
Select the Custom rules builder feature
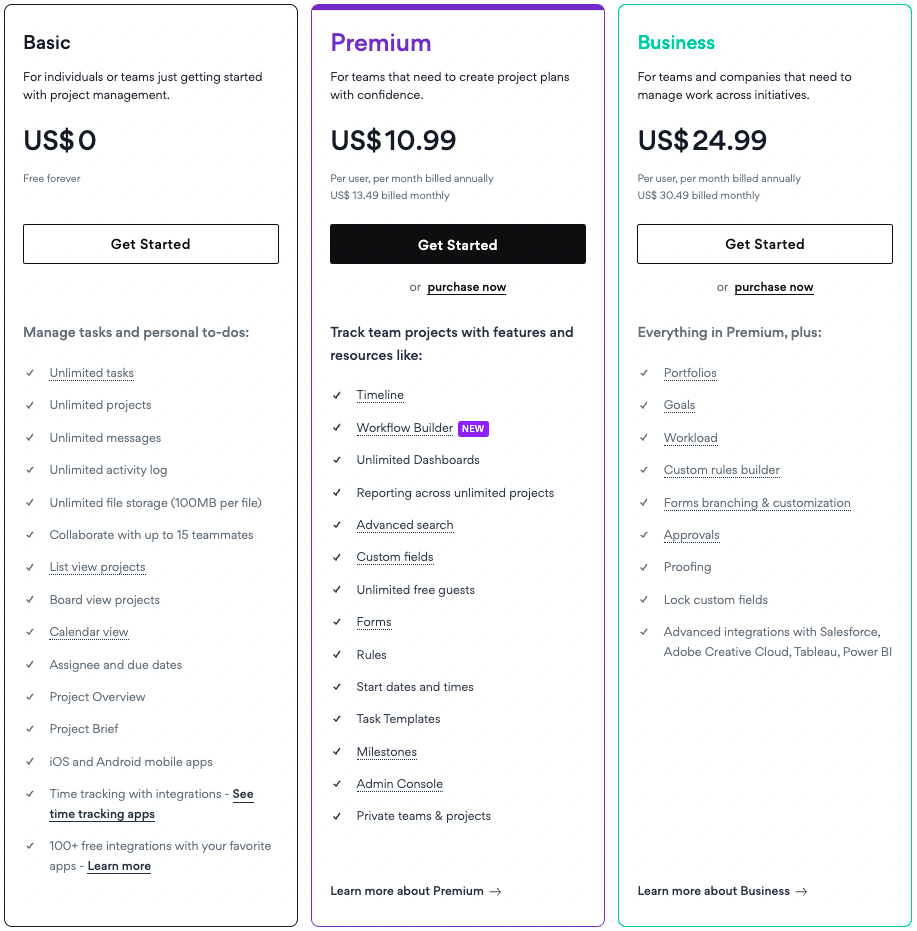tap(722, 470)
